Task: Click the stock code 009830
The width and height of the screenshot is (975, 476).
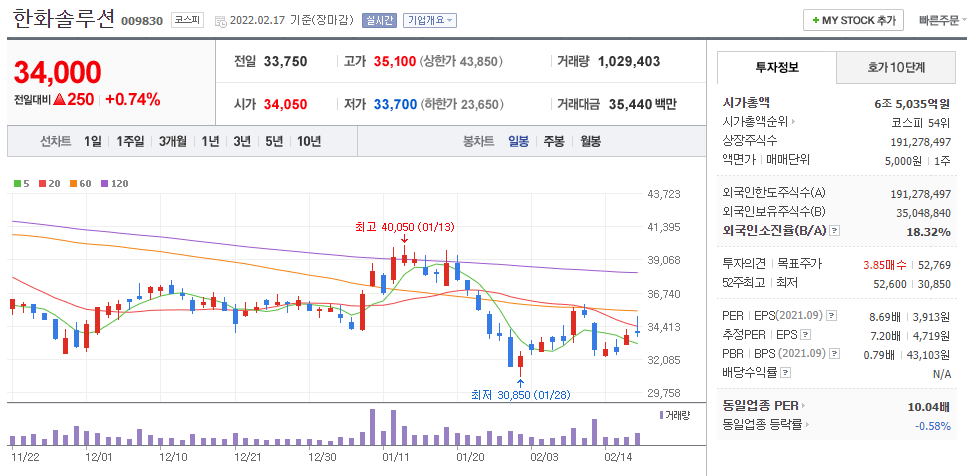Action: pyautogui.click(x=142, y=21)
